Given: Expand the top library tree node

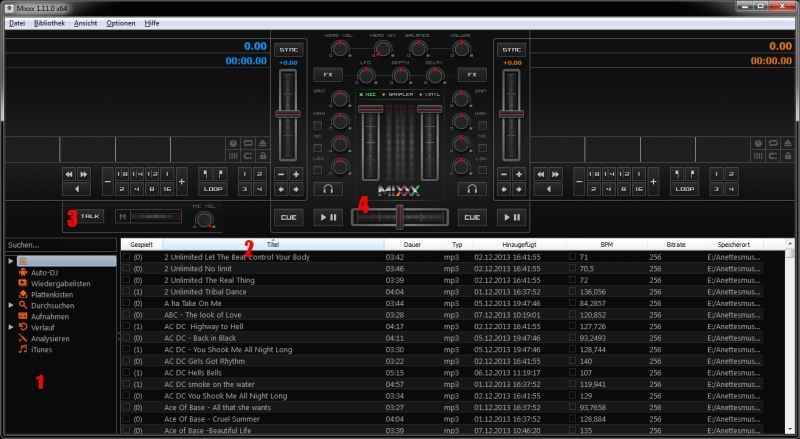Looking at the screenshot, I should (x=11, y=261).
